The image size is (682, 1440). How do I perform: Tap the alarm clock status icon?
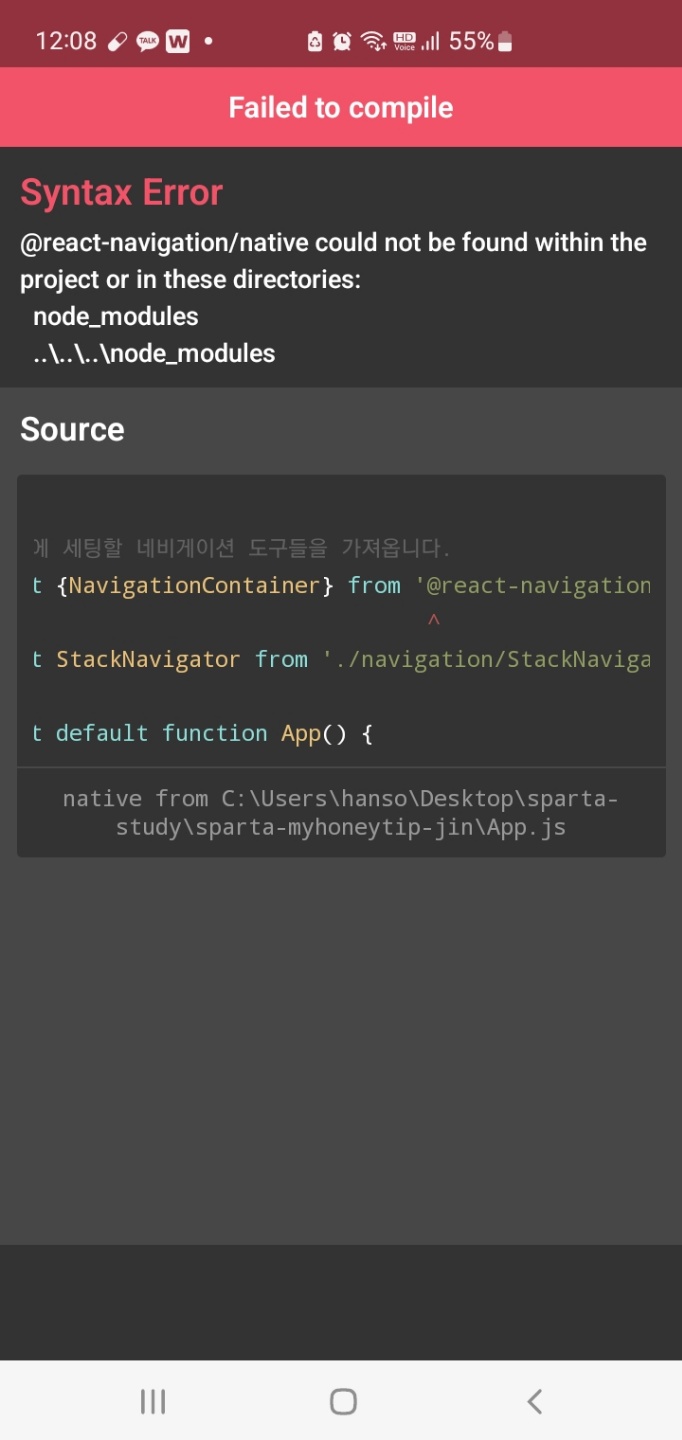pyautogui.click(x=342, y=41)
